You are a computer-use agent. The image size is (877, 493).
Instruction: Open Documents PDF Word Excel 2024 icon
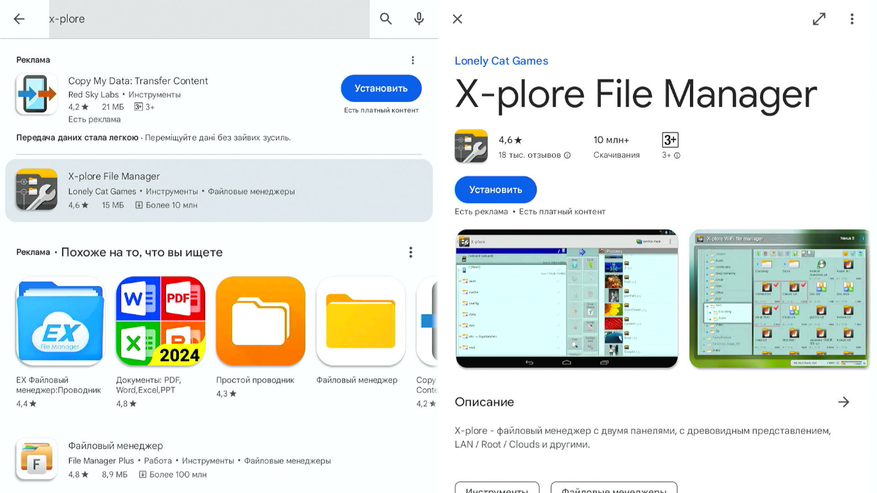[x=161, y=321]
